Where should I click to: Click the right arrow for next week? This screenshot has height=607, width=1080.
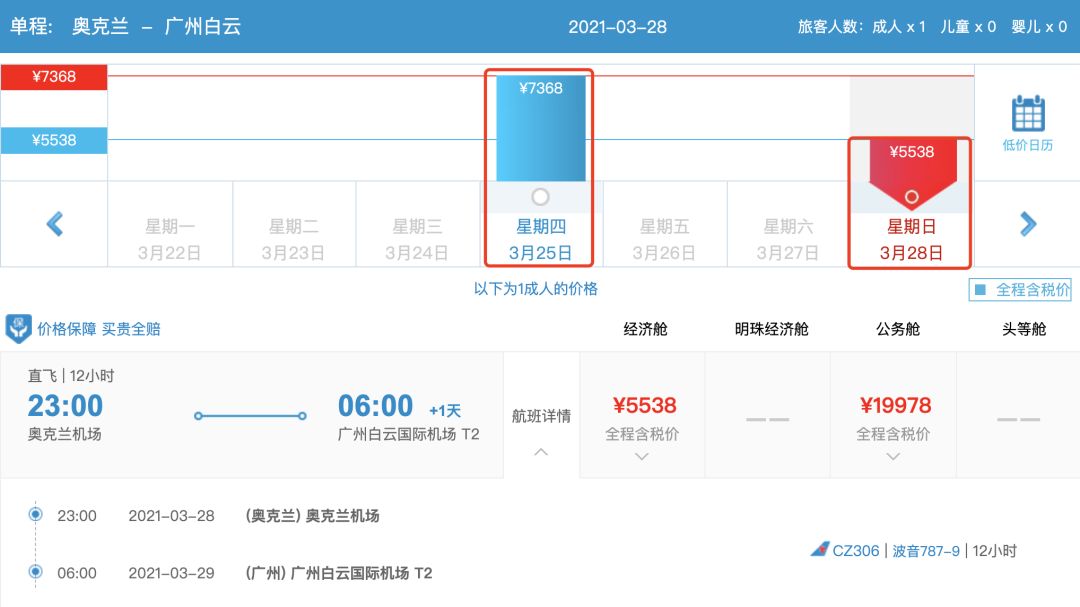click(x=1027, y=224)
